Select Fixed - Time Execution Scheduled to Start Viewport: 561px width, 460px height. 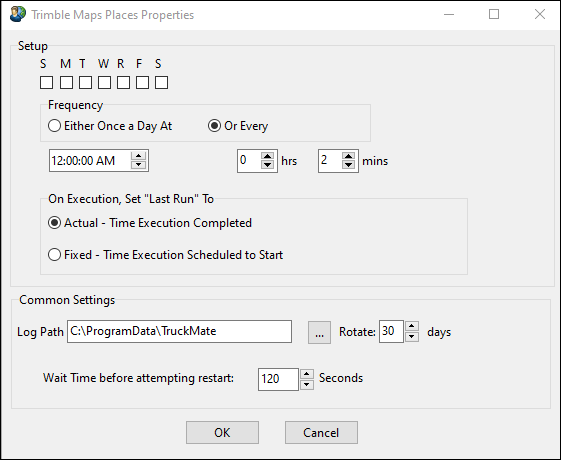click(x=166, y=255)
